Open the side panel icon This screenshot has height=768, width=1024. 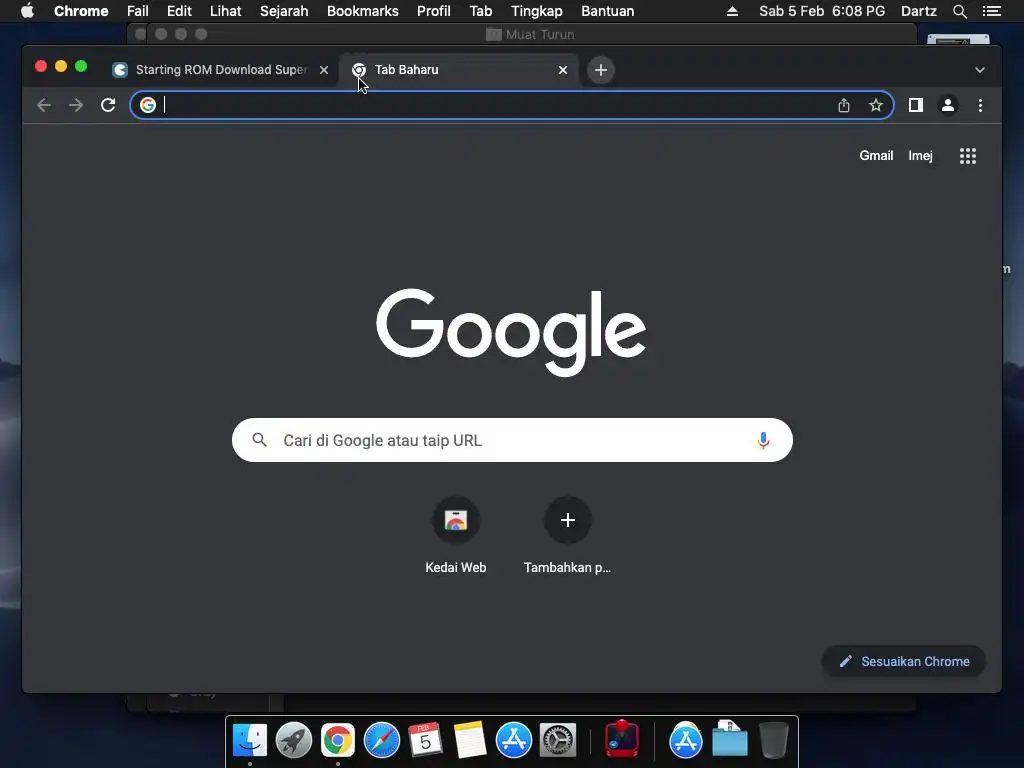point(916,105)
